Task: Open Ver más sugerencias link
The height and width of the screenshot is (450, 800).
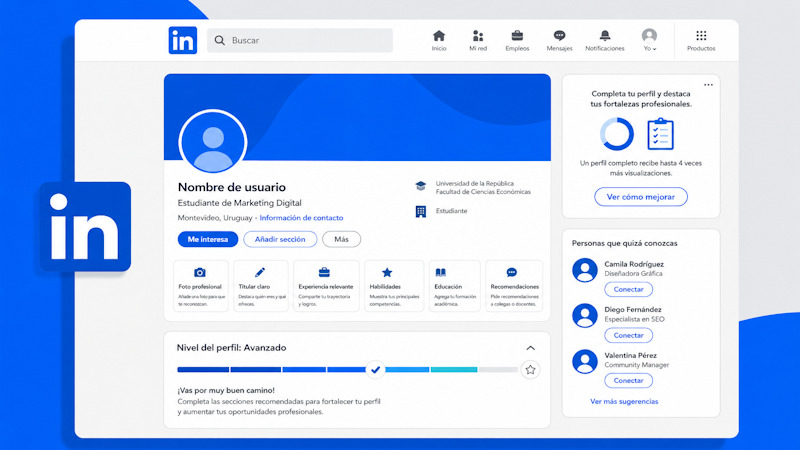Action: tap(624, 402)
